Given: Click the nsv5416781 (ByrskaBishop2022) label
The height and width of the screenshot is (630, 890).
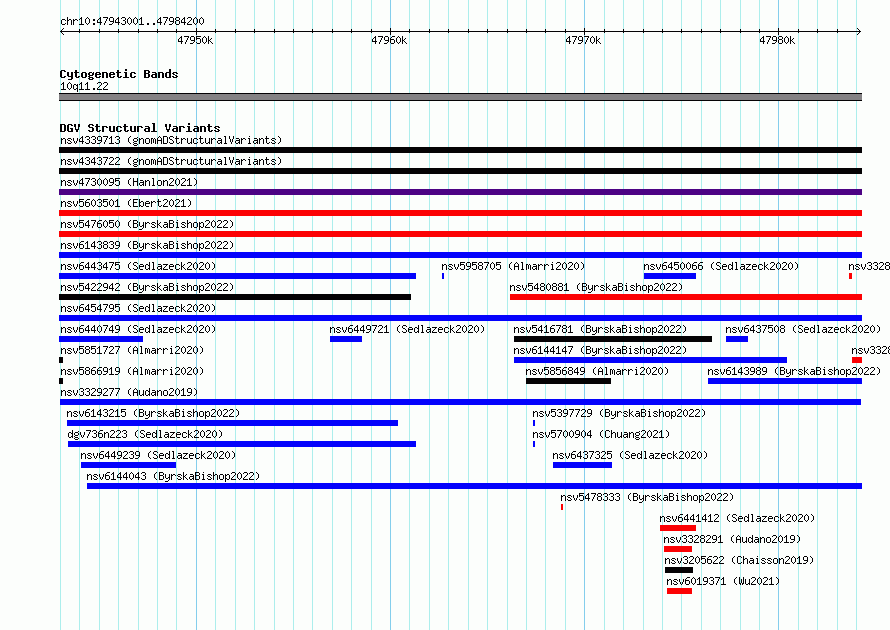Looking at the screenshot, I should [x=600, y=329].
